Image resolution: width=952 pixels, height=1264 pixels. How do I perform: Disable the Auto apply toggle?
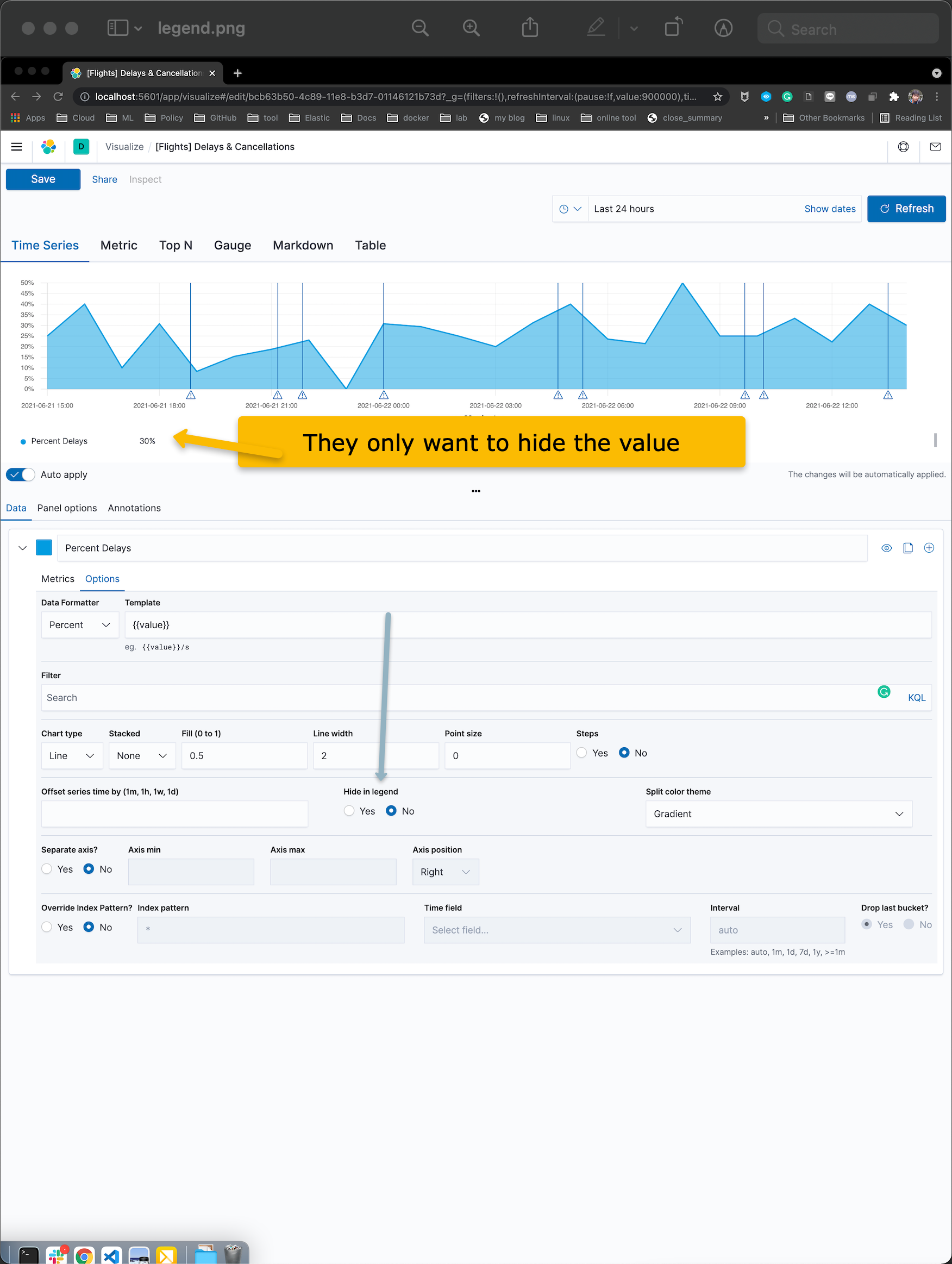pos(21,474)
